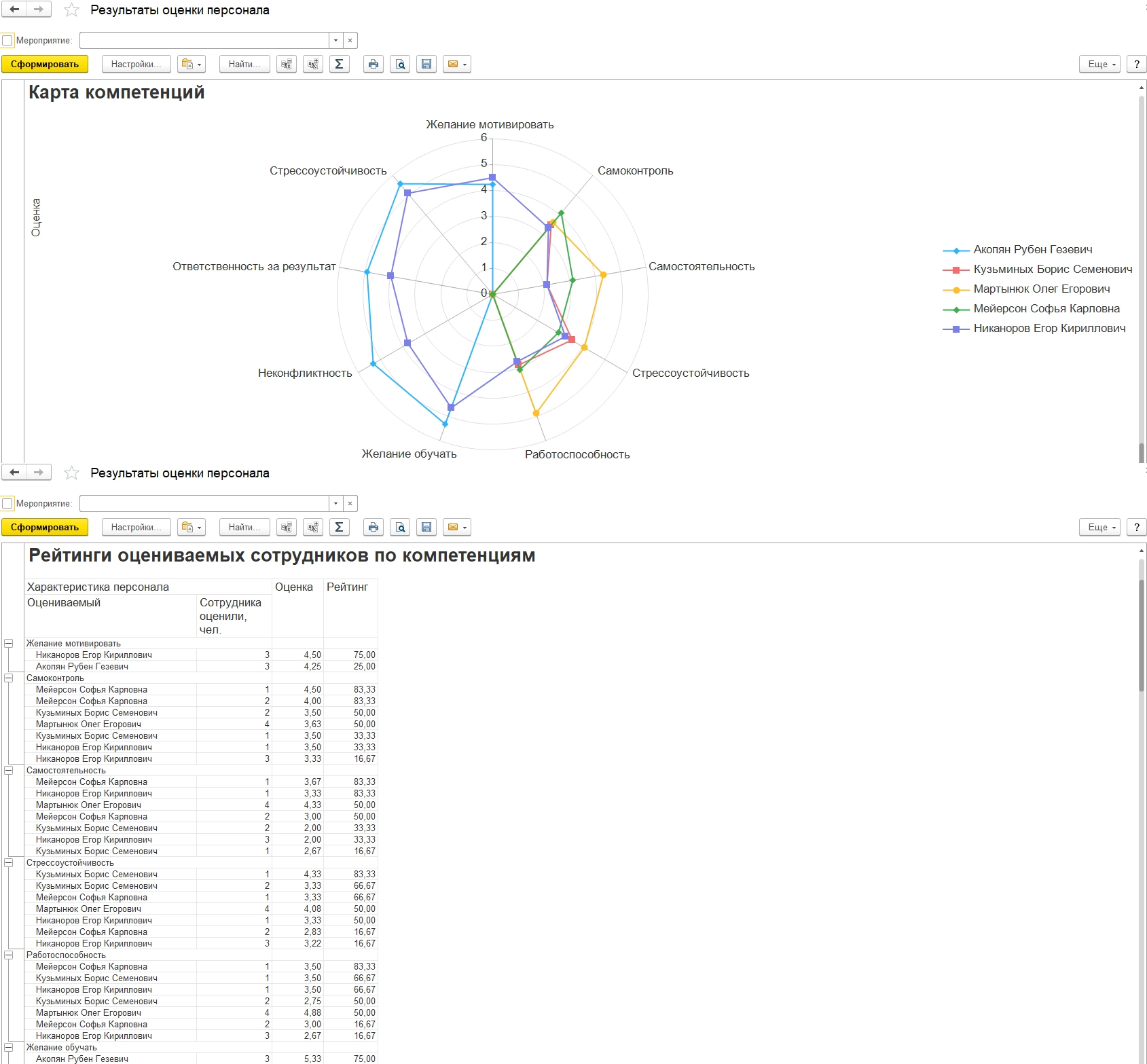Open the Мероприятие dropdown in the Рейтинги window
Viewport: 1147px width, 1064px height.
335,504
